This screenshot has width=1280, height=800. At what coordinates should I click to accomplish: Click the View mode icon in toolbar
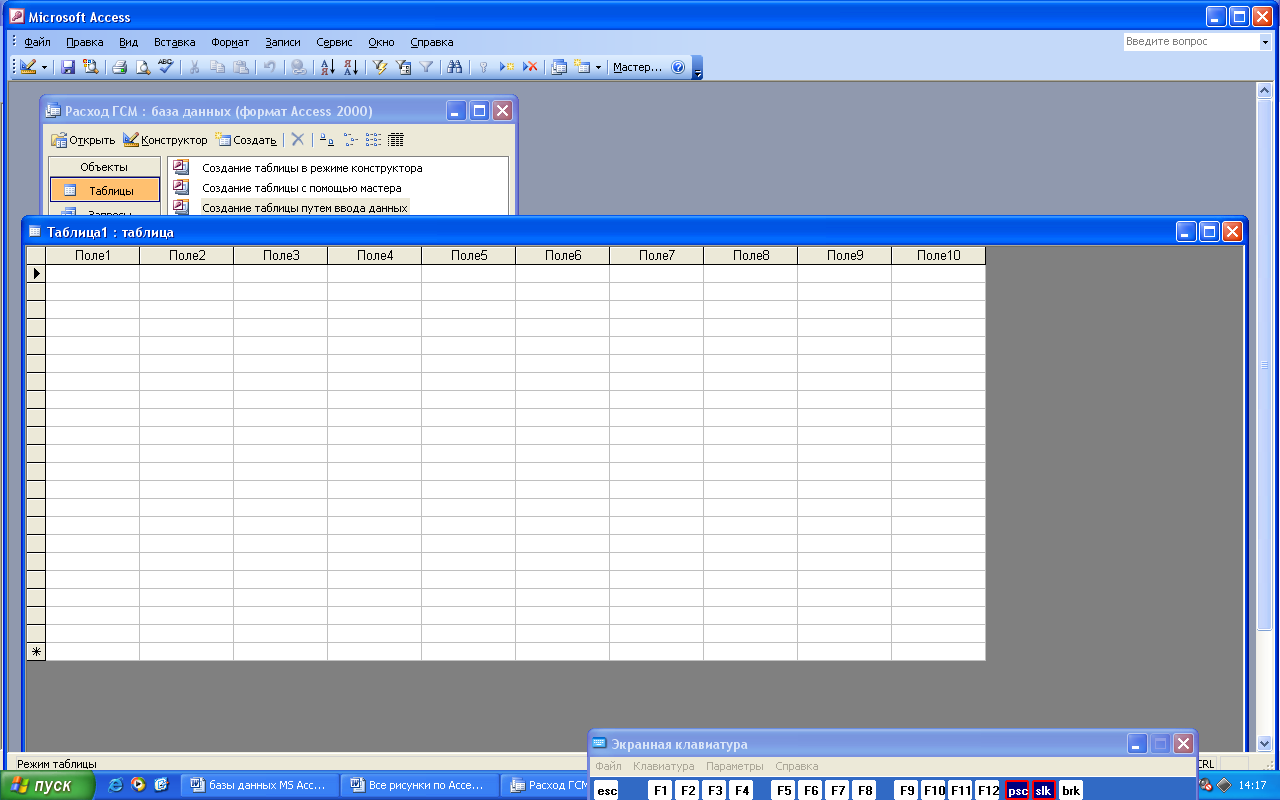(x=27, y=67)
